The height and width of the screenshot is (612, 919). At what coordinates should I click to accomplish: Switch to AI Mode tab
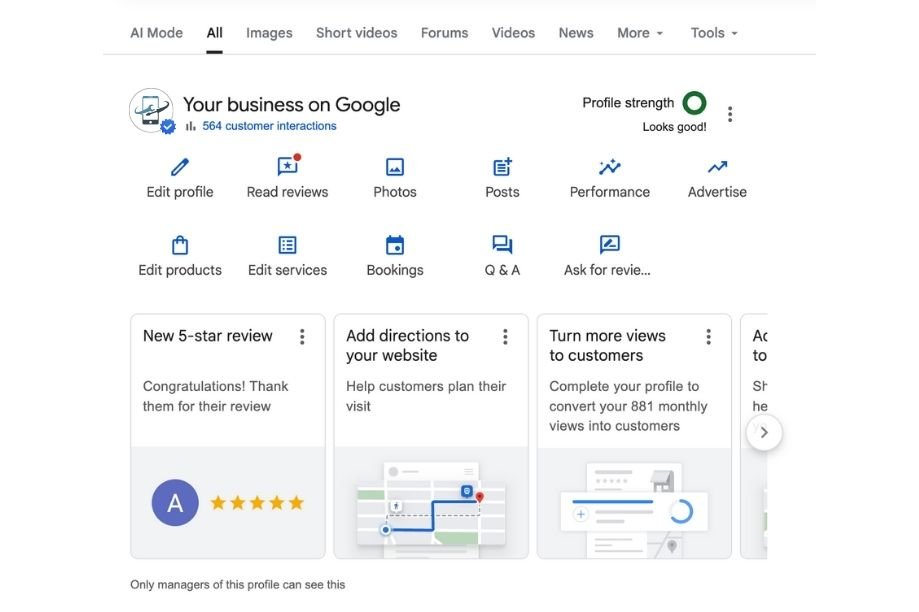[156, 33]
